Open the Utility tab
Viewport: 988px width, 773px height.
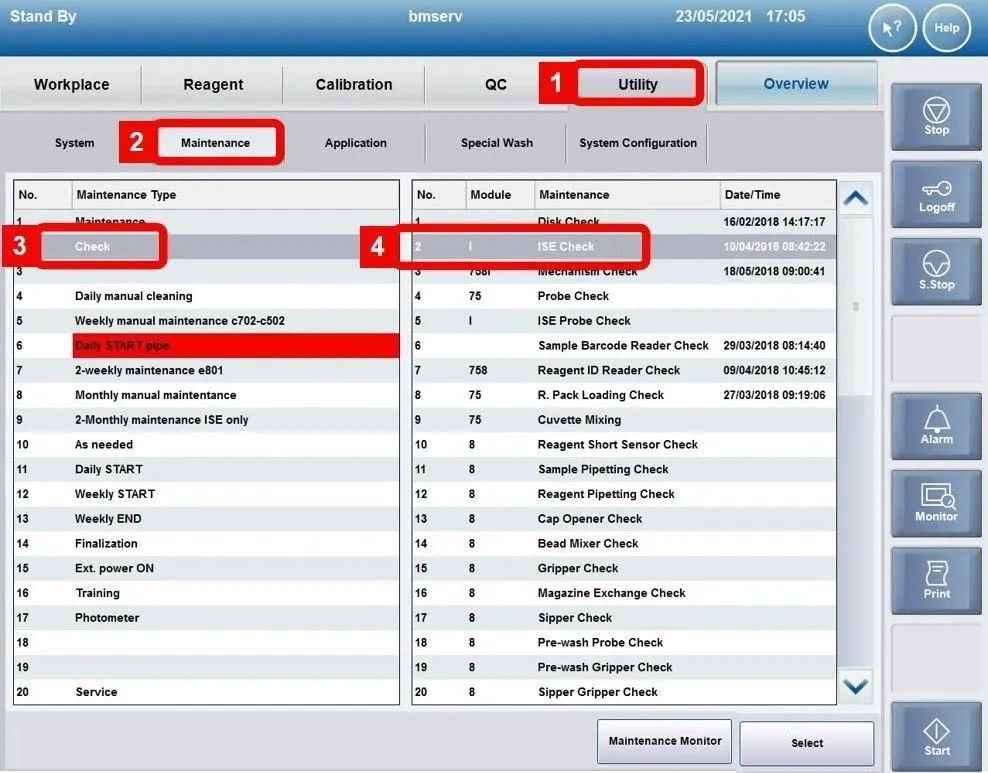coord(638,84)
